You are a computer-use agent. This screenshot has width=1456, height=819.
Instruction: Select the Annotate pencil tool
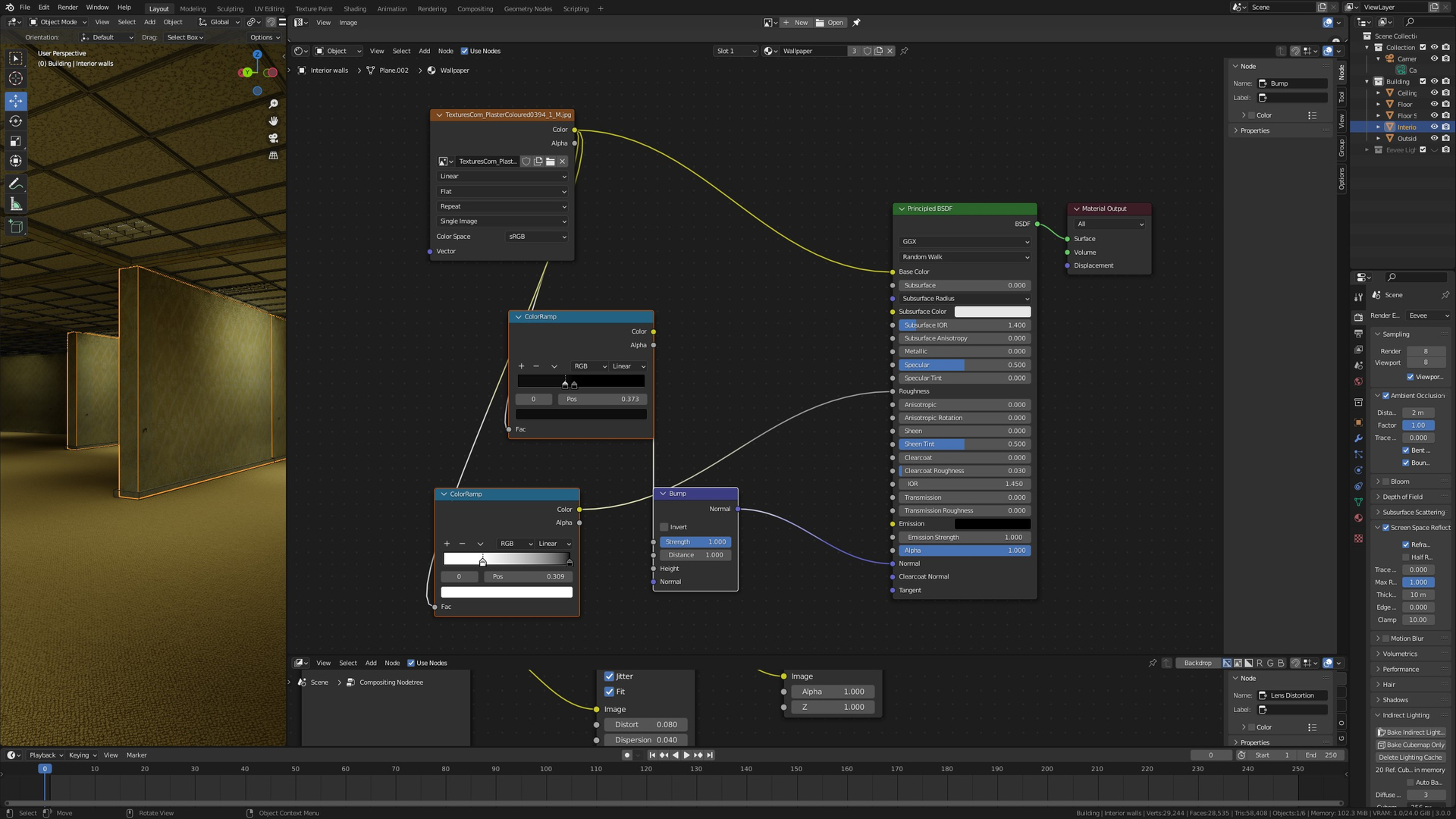[x=15, y=184]
